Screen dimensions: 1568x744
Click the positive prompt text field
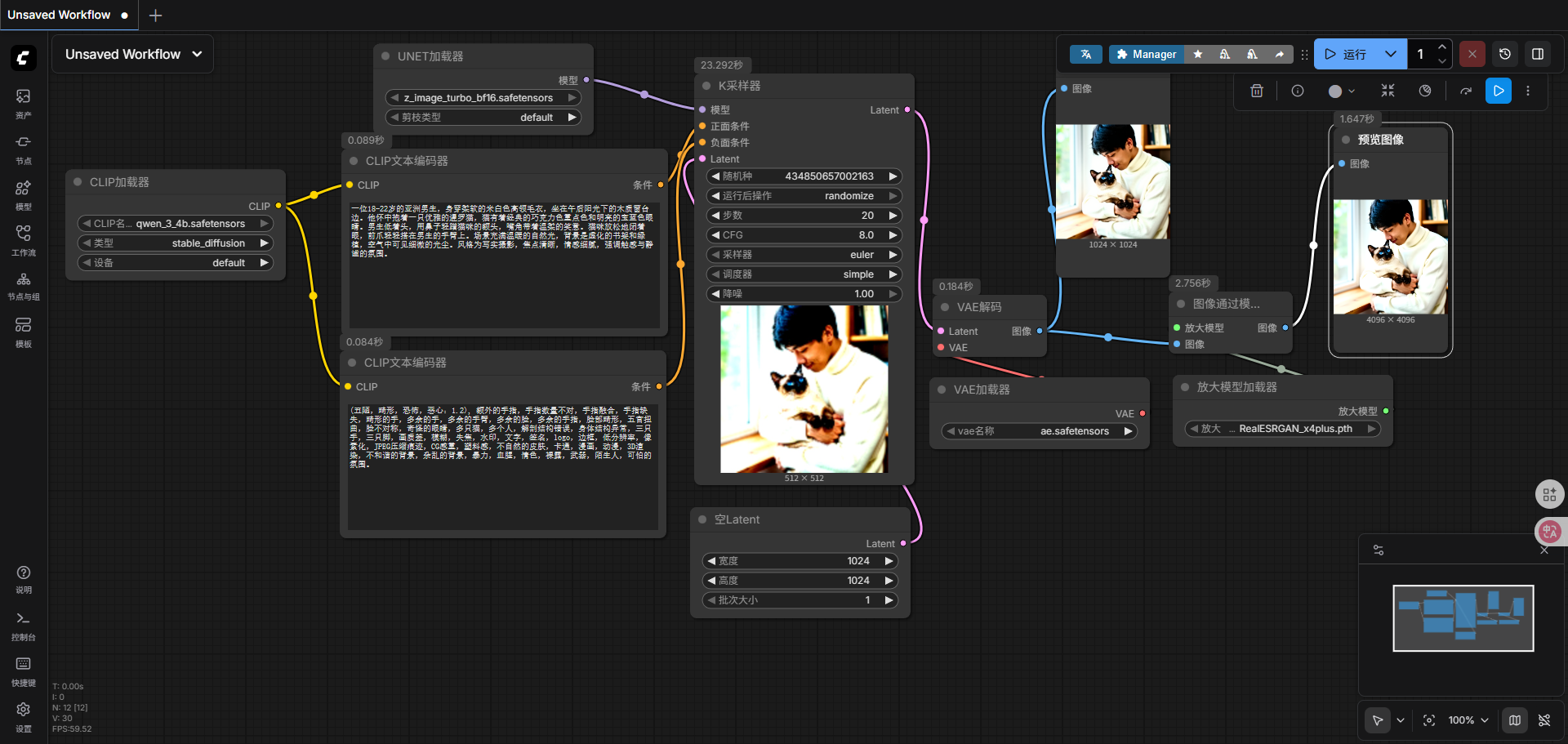pyautogui.click(x=504, y=263)
